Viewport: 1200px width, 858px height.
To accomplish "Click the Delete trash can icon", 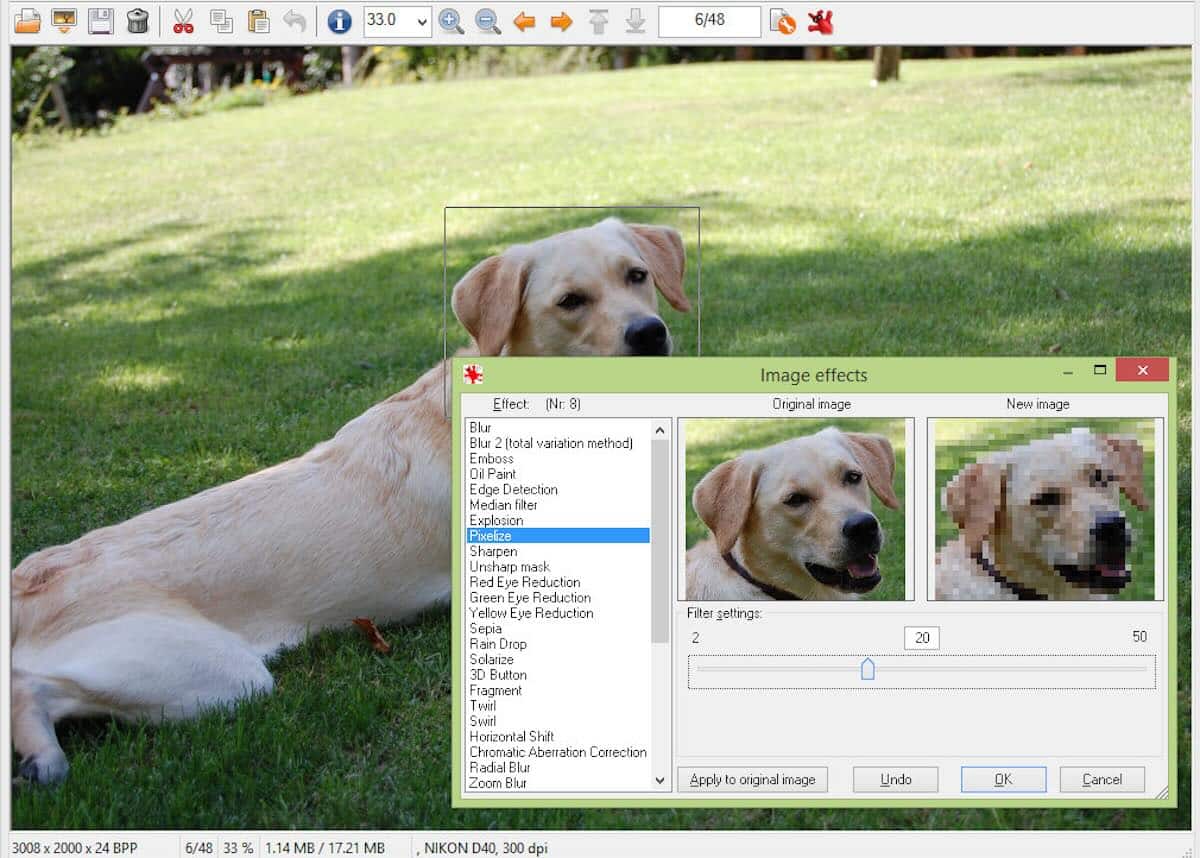I will coord(138,21).
